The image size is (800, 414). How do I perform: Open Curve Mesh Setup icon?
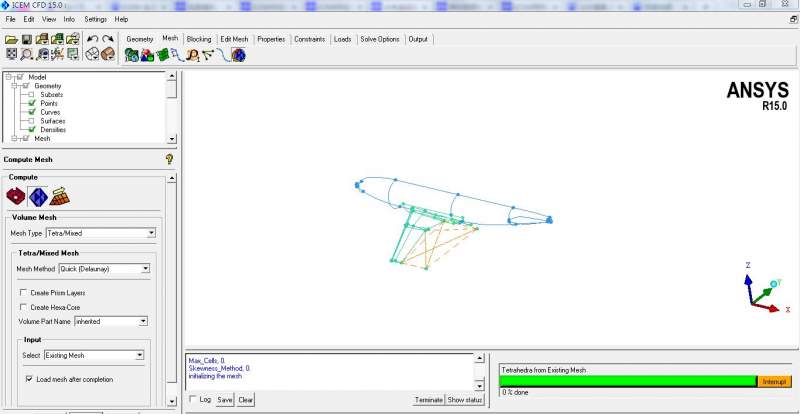pyautogui.click(x=177, y=55)
